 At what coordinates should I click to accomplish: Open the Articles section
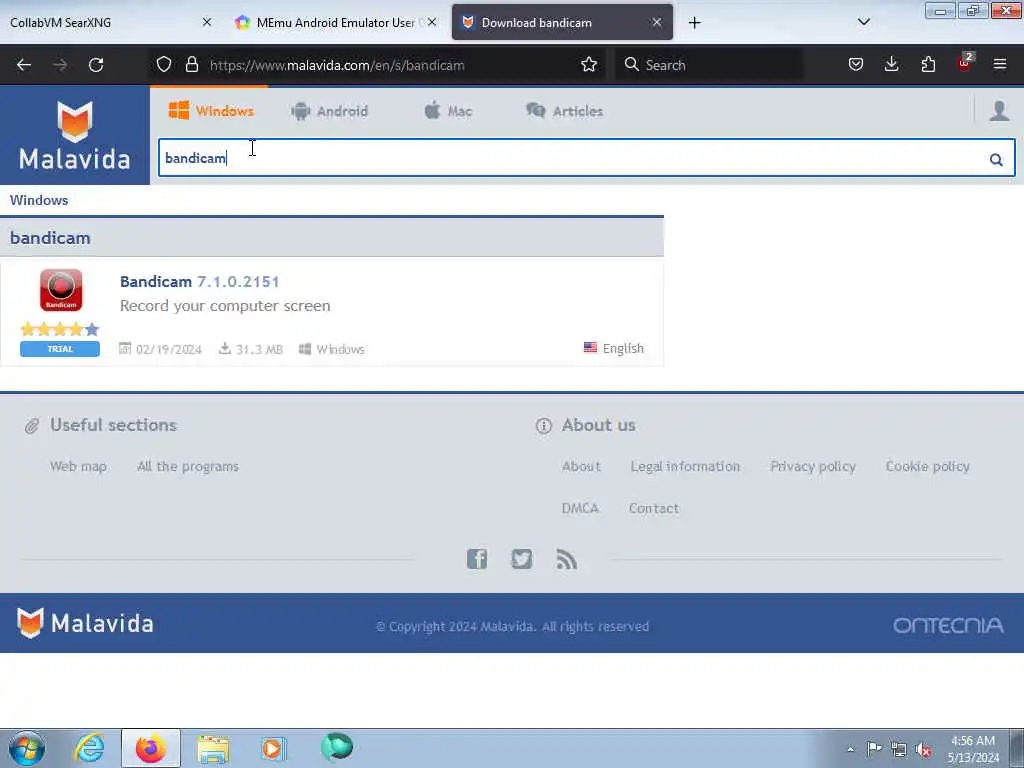click(564, 111)
